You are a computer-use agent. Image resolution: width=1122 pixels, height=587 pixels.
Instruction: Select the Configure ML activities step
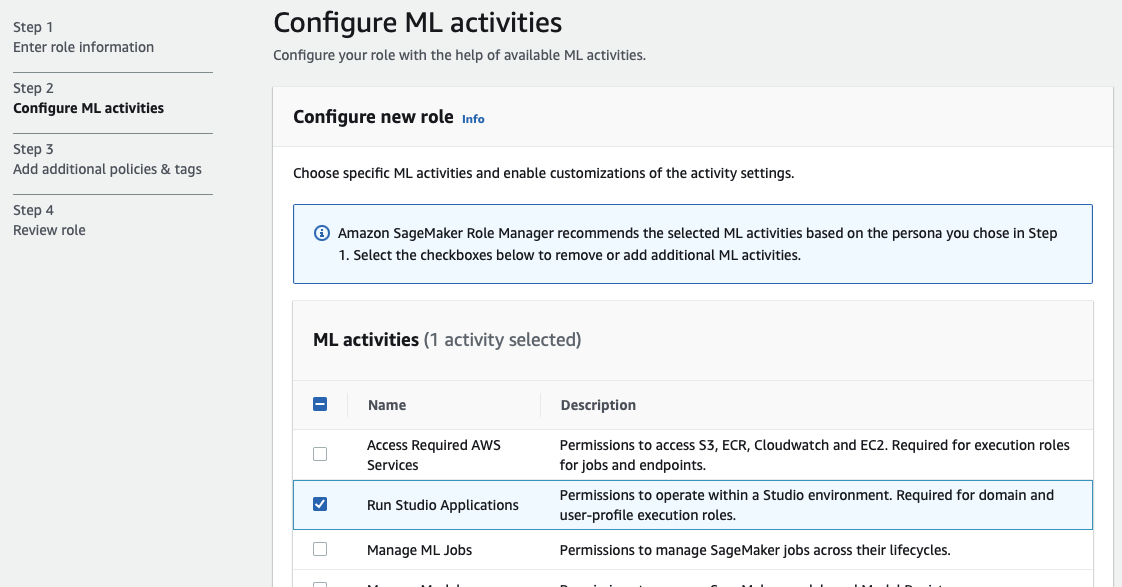click(x=88, y=108)
